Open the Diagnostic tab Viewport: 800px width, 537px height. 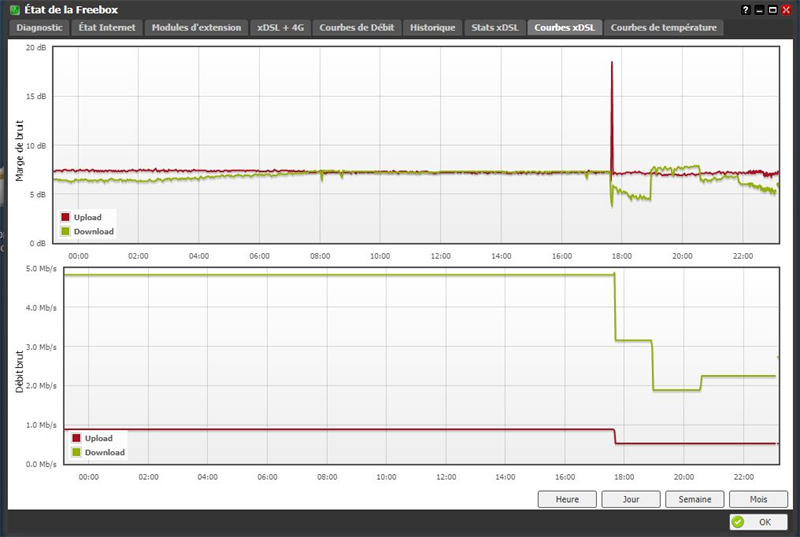click(x=40, y=28)
